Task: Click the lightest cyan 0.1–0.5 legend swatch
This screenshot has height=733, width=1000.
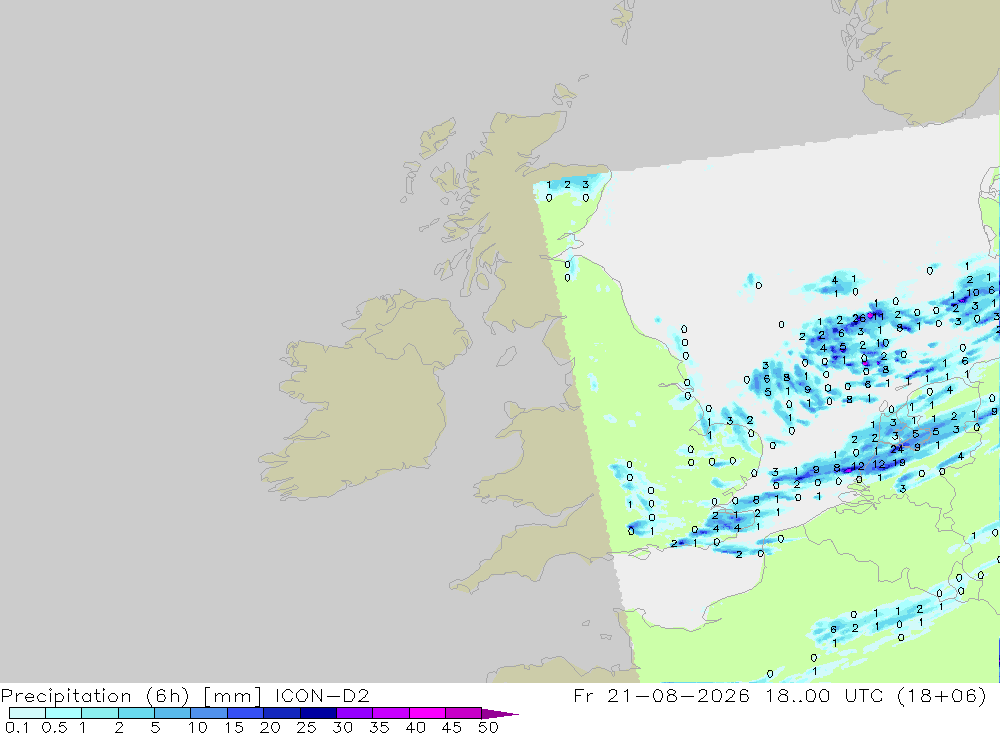Action: pos(27,713)
